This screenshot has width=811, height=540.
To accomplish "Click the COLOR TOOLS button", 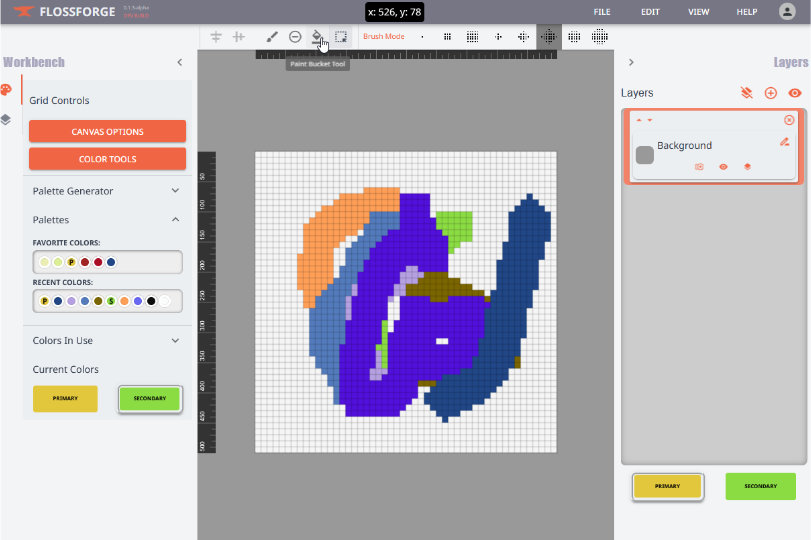I will click(107, 159).
